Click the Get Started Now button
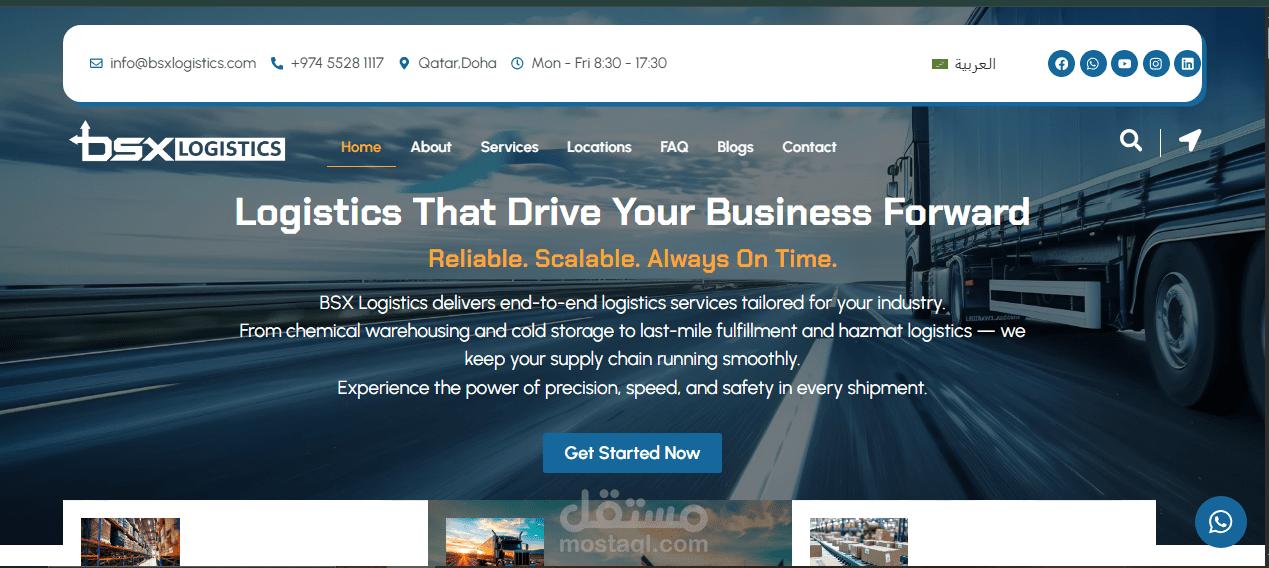Image resolution: width=1269 pixels, height=568 pixels. (632, 453)
